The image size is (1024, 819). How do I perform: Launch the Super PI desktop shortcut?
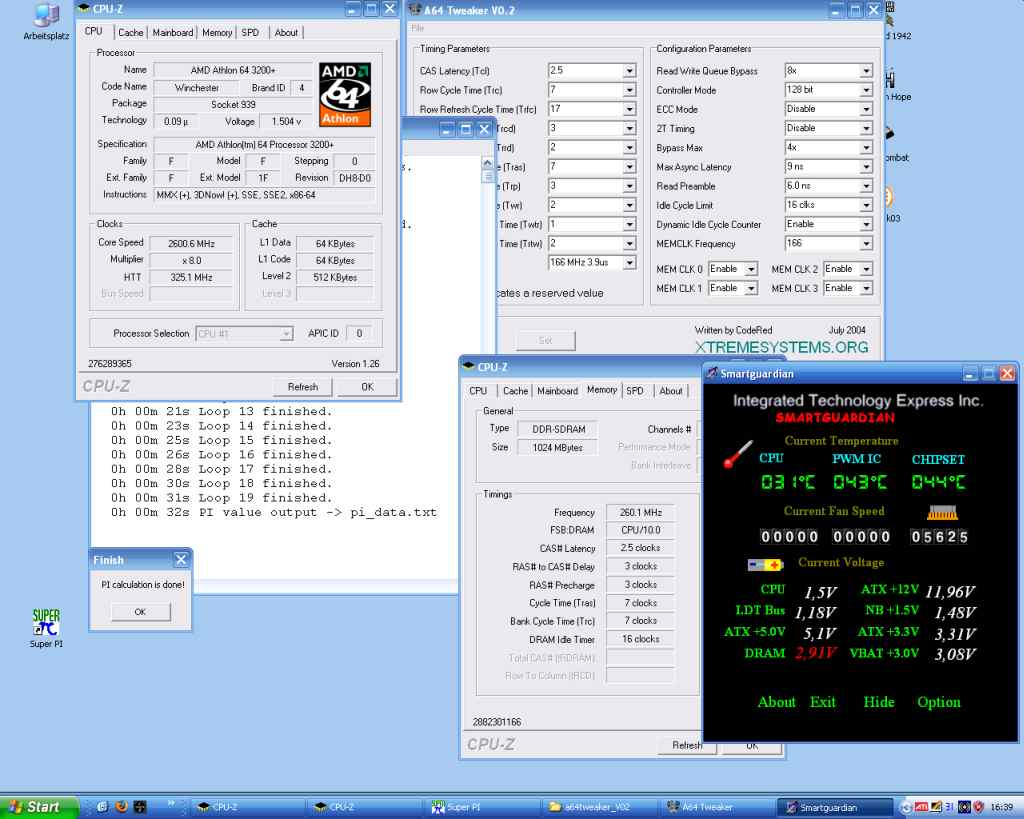click(46, 628)
